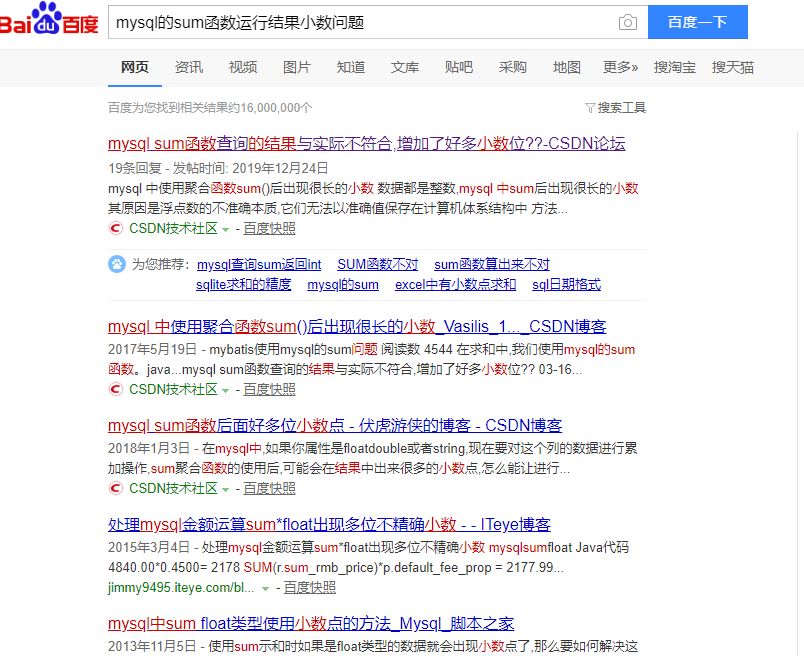Open 百度快照 of first CSDN论坛 result

(269, 228)
